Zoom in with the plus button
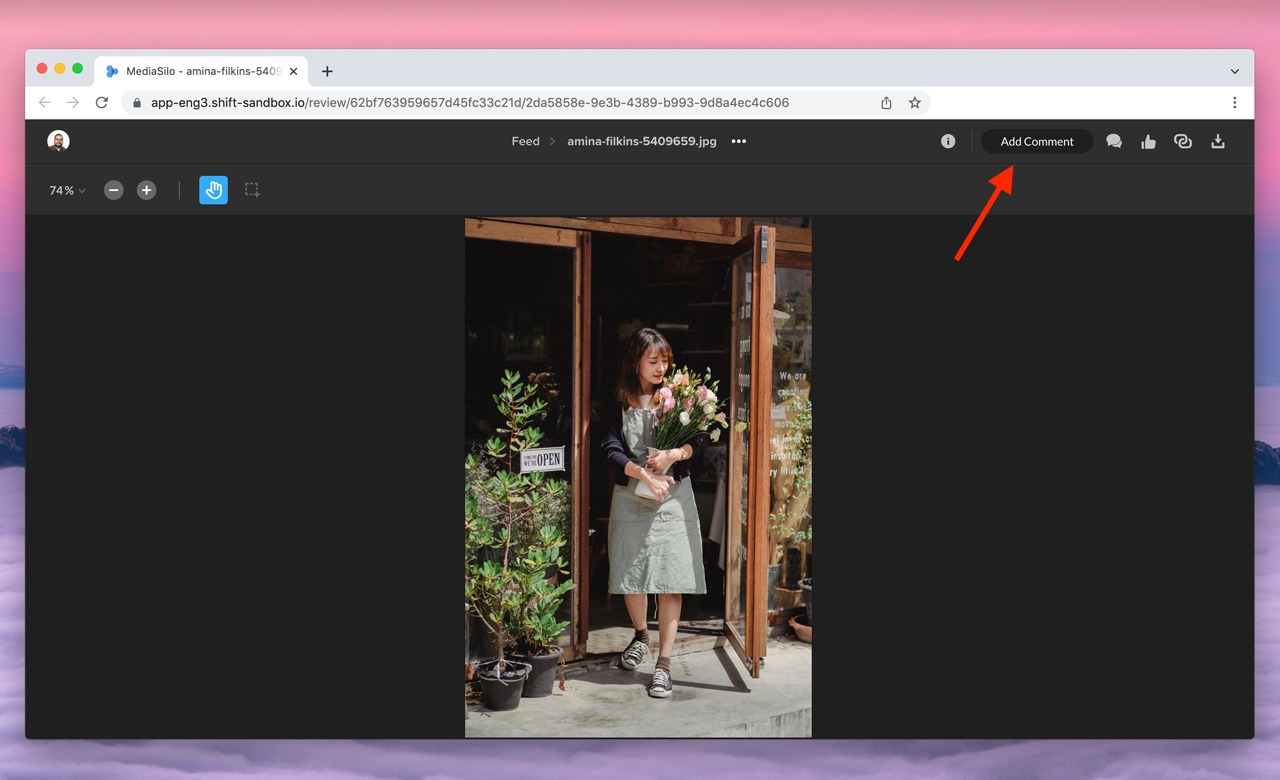Image resolution: width=1280 pixels, height=780 pixels. tap(147, 190)
